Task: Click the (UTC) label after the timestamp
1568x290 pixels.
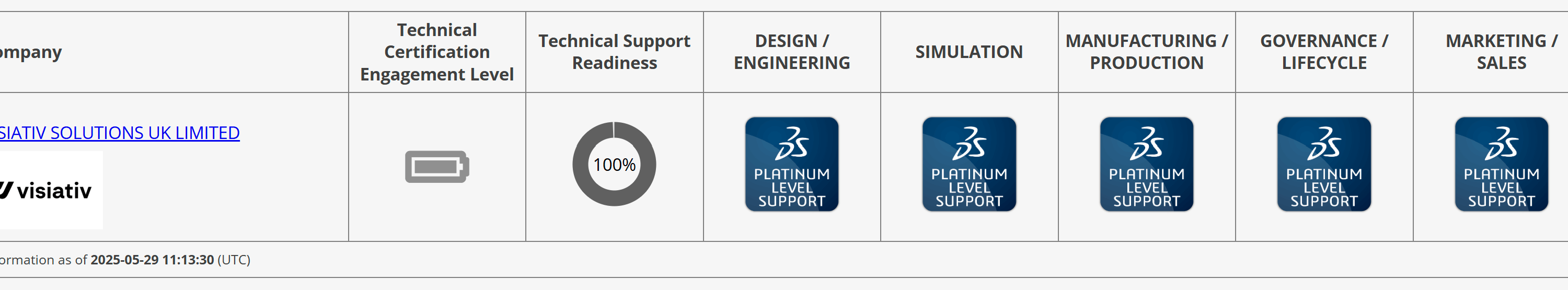Action: (x=234, y=260)
